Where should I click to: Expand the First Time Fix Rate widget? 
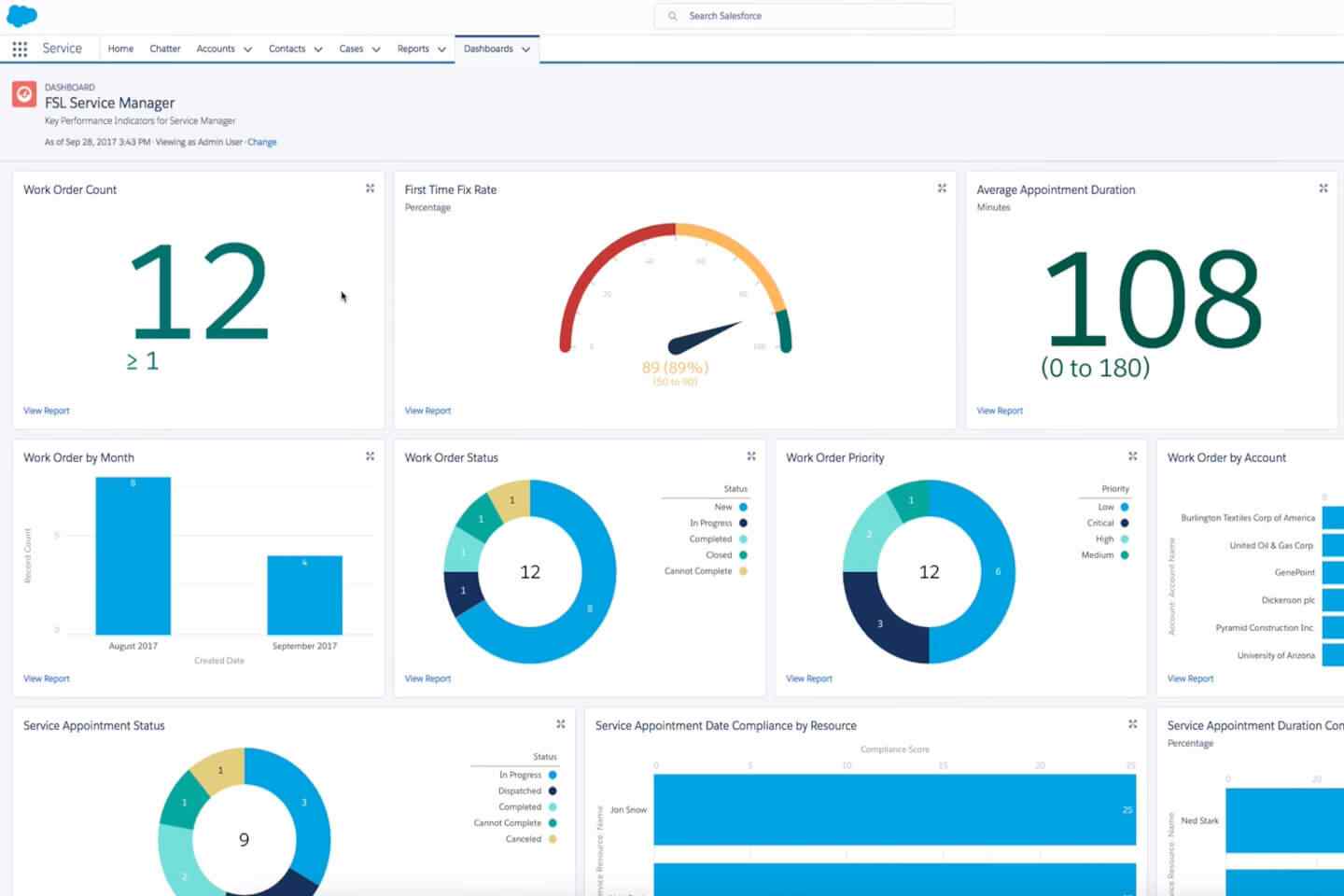point(942,189)
